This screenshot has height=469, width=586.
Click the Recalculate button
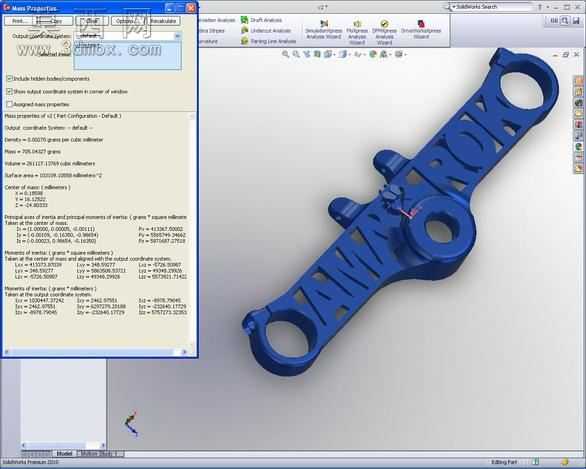163,21
